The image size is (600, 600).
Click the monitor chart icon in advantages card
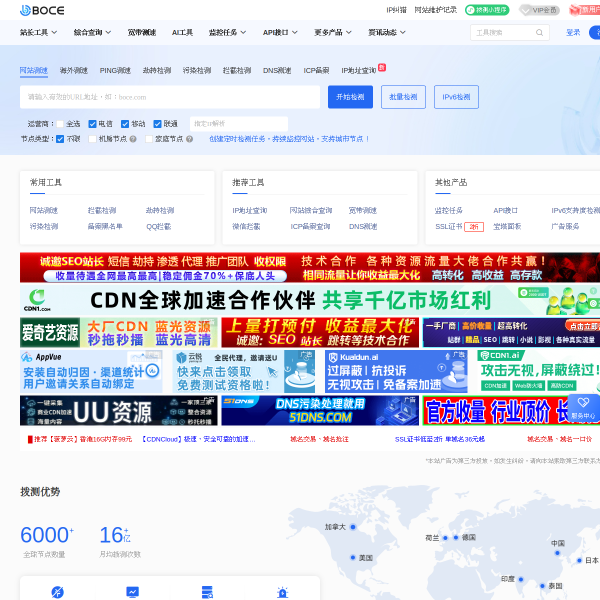pyautogui.click(x=132, y=592)
